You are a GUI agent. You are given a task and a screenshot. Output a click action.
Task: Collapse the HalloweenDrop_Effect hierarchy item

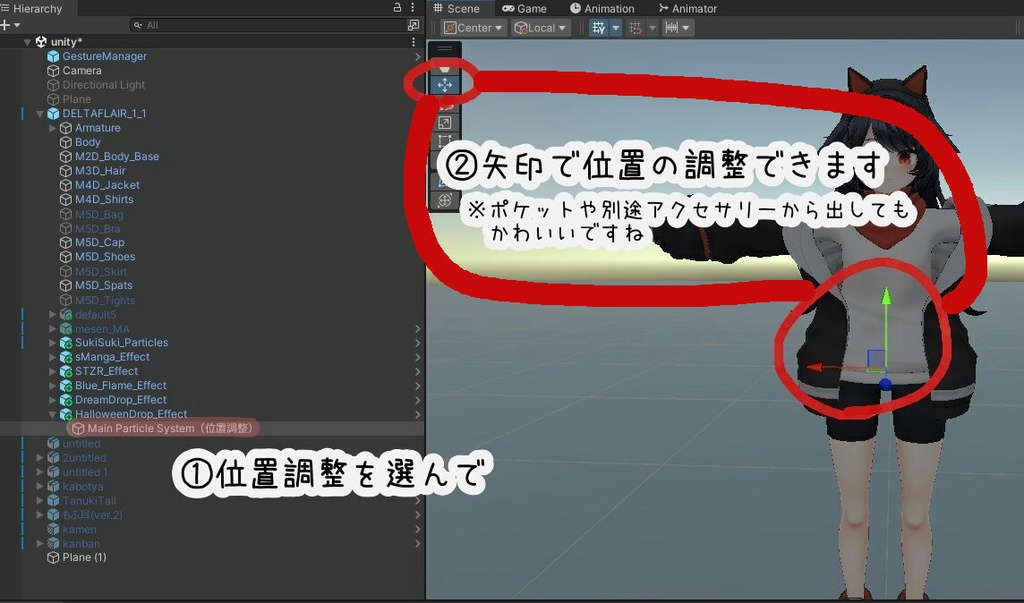[52, 413]
